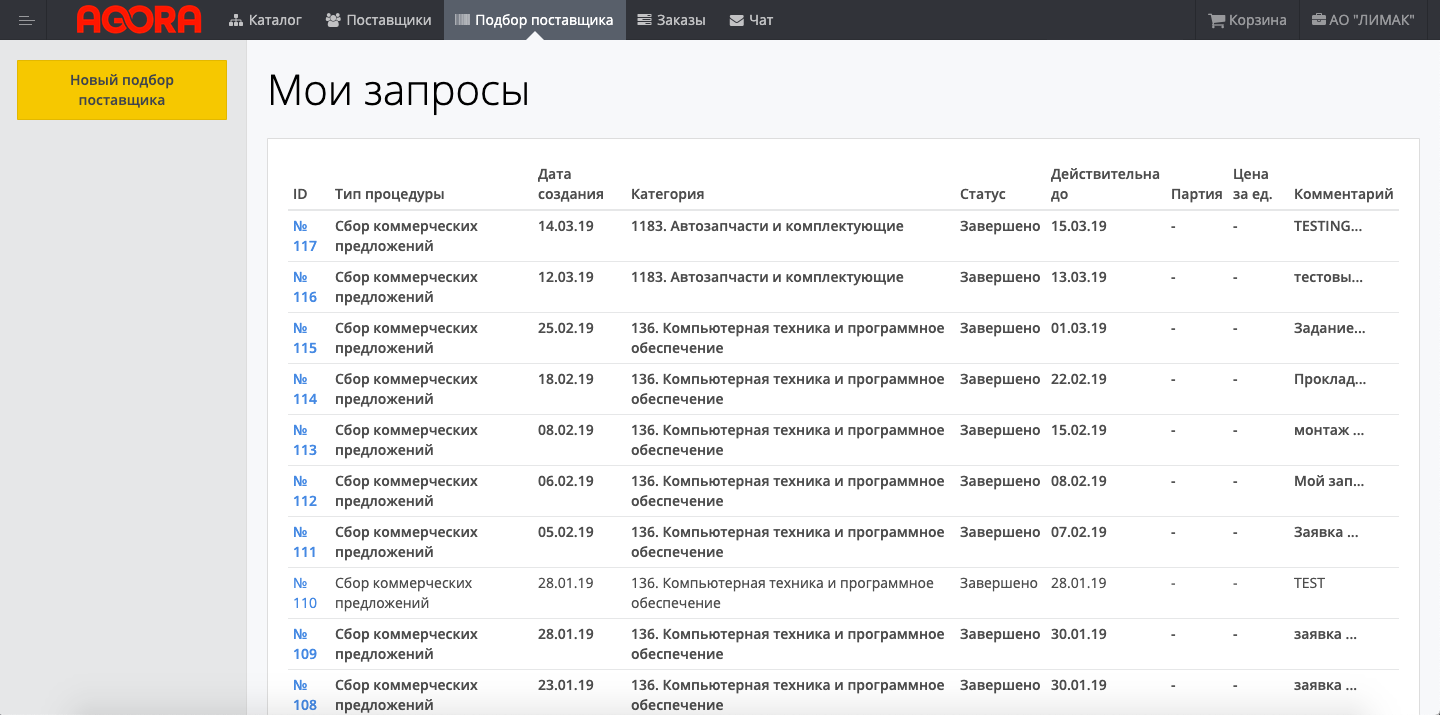The image size is (1440, 715).
Task: Click the Комментарий column header
Action: pyautogui.click(x=1344, y=194)
